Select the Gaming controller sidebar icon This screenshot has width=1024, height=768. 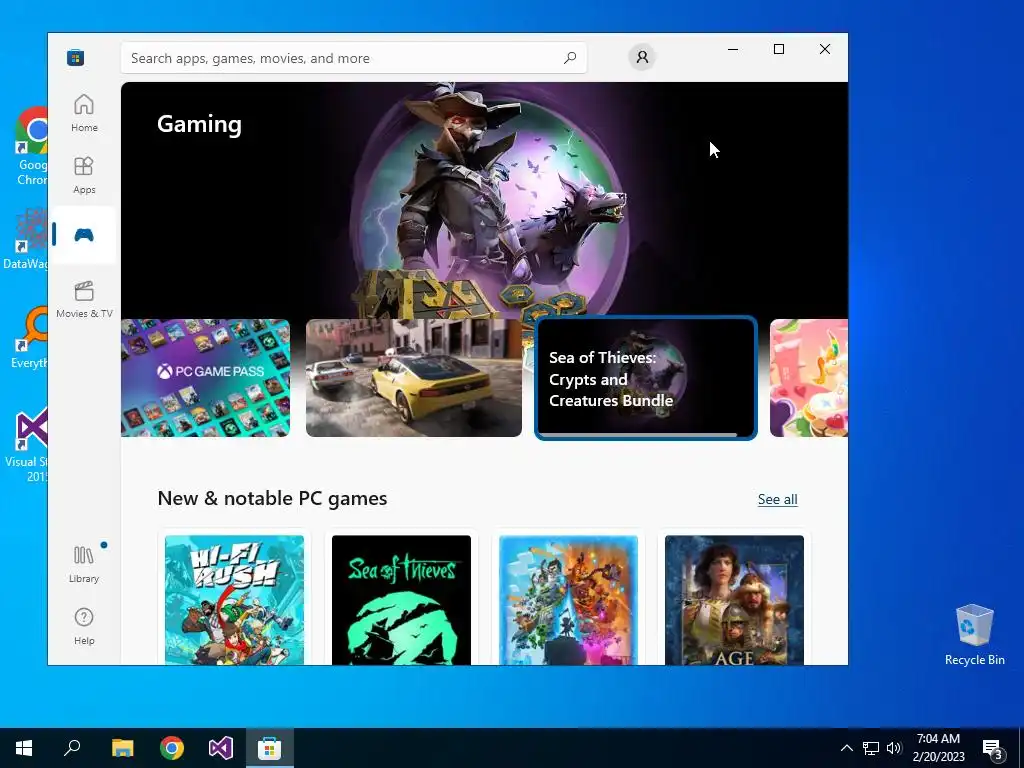click(84, 234)
